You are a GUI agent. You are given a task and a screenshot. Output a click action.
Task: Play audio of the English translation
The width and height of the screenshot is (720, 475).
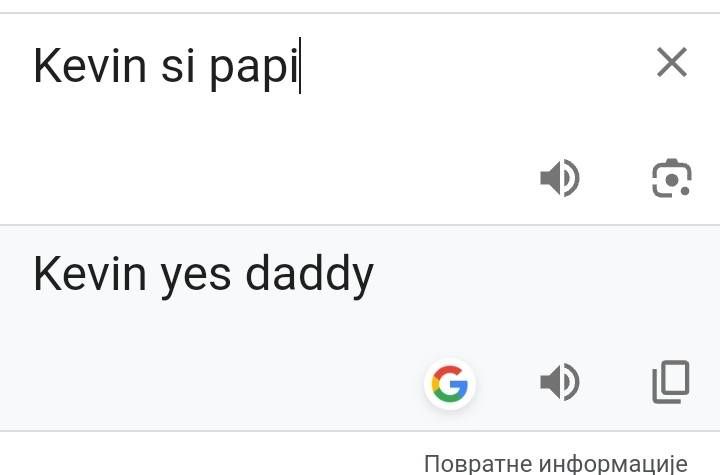coord(560,383)
